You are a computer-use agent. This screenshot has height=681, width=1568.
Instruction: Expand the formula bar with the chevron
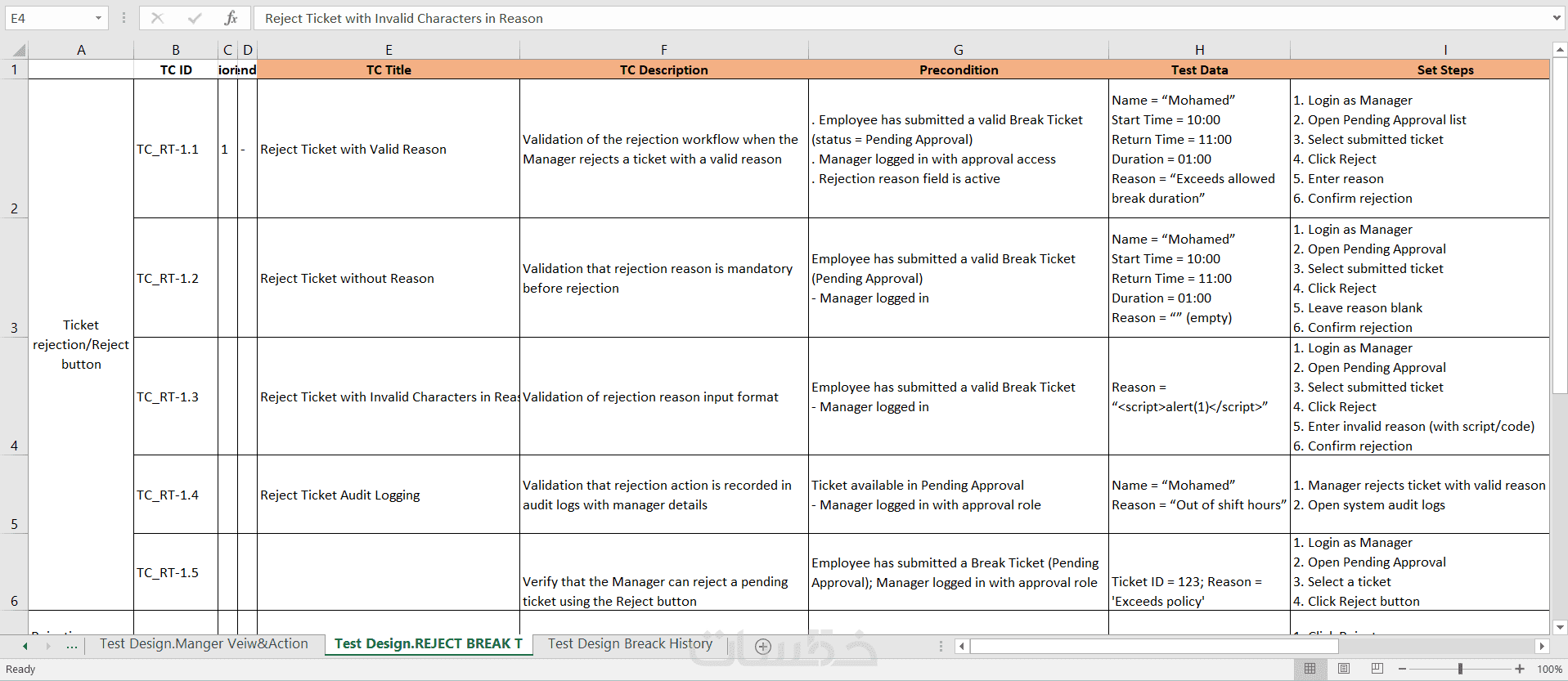[x=1556, y=18]
